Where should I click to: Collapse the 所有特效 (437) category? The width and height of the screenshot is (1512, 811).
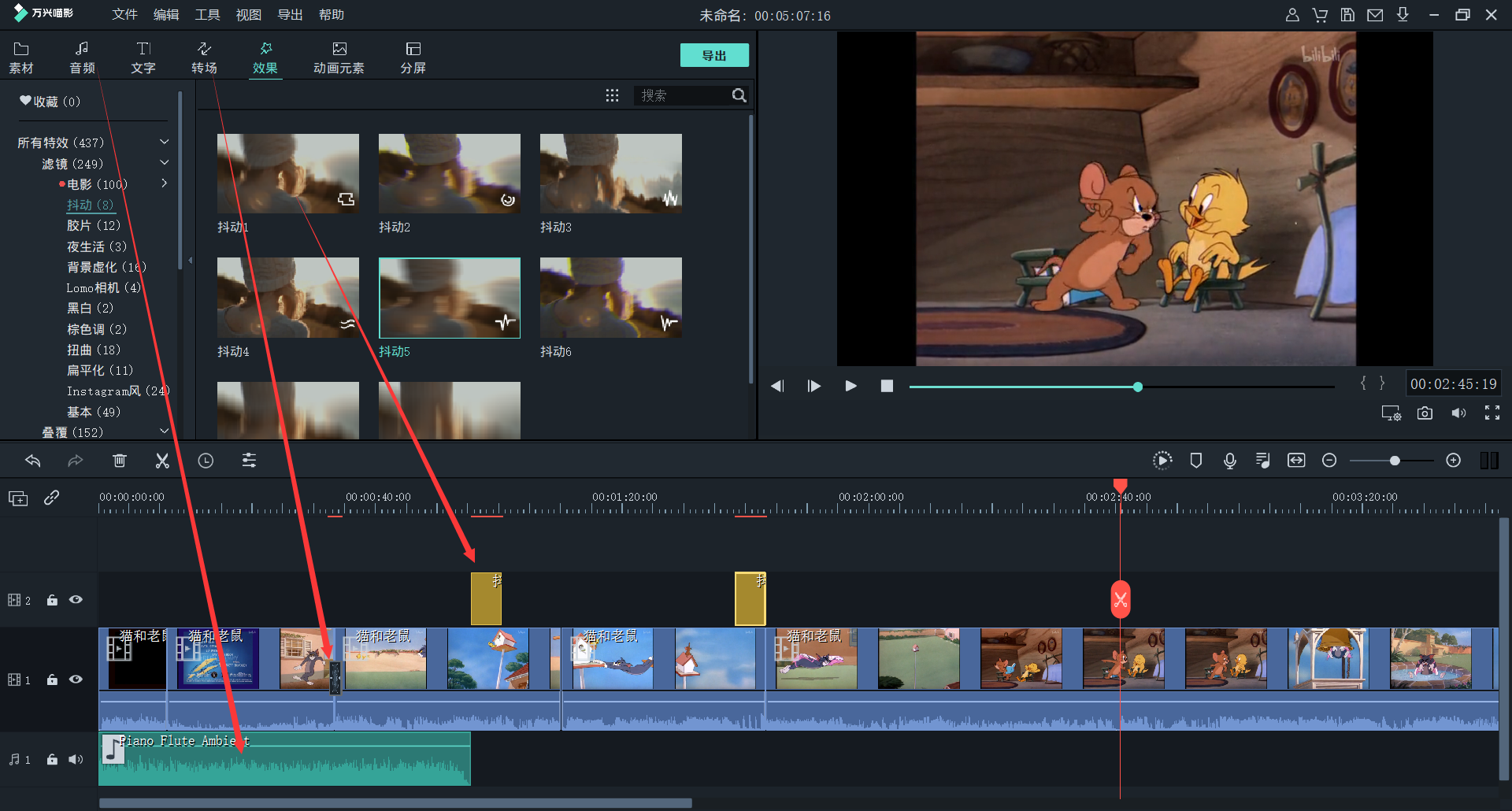[x=164, y=143]
